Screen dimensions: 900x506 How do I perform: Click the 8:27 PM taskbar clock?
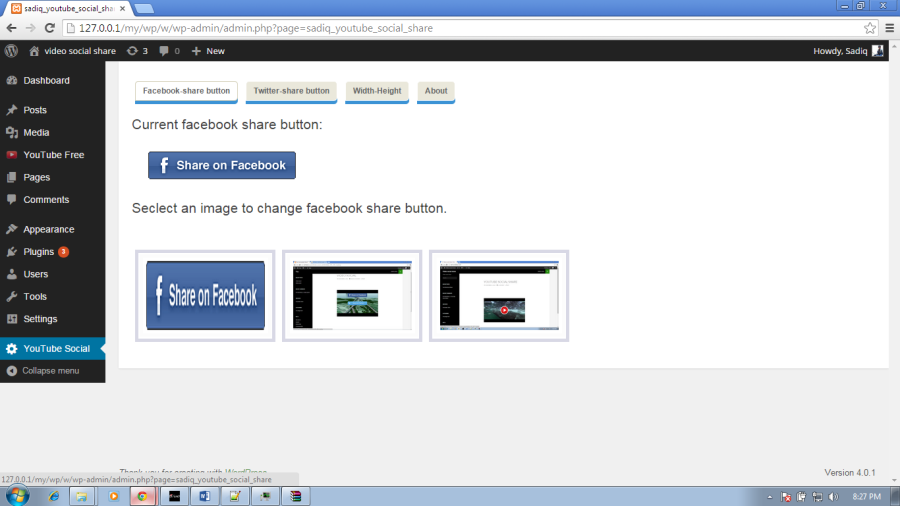866,496
